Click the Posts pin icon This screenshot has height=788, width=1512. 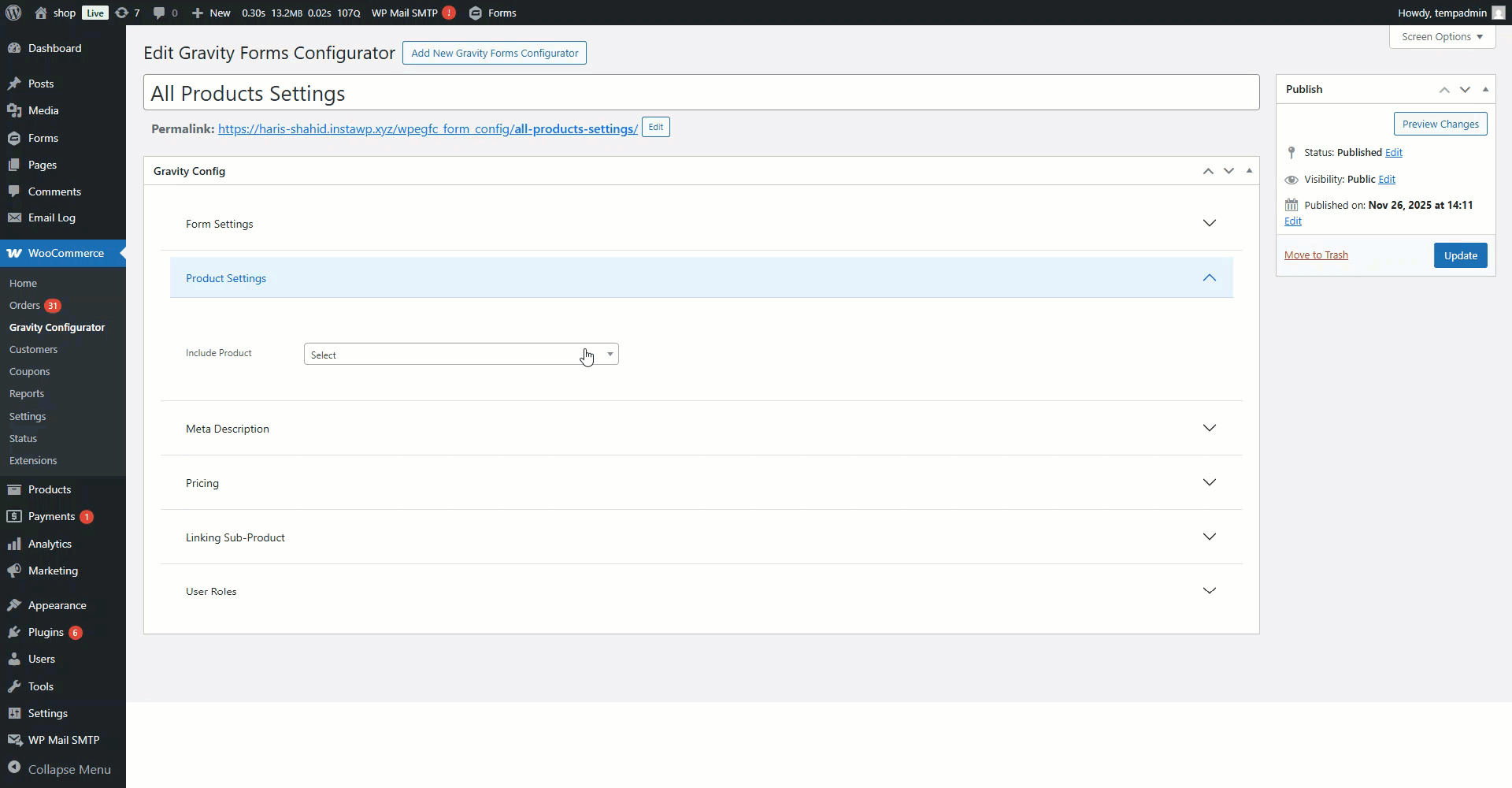click(14, 84)
